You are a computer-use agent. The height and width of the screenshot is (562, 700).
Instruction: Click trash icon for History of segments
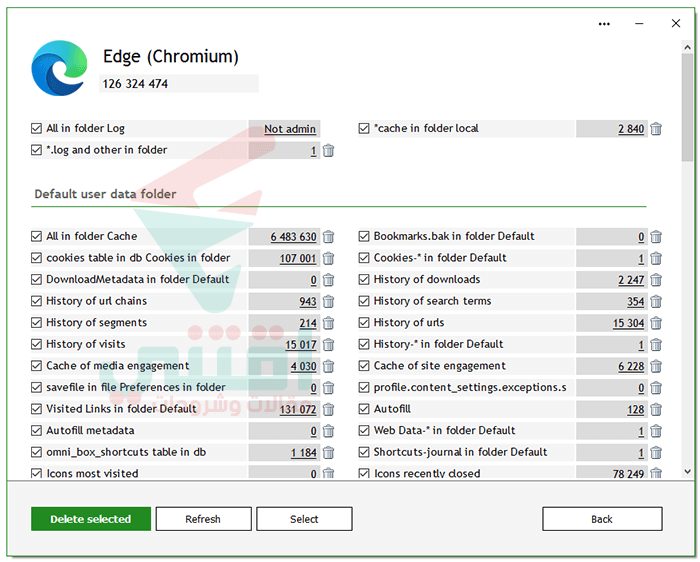pos(328,323)
